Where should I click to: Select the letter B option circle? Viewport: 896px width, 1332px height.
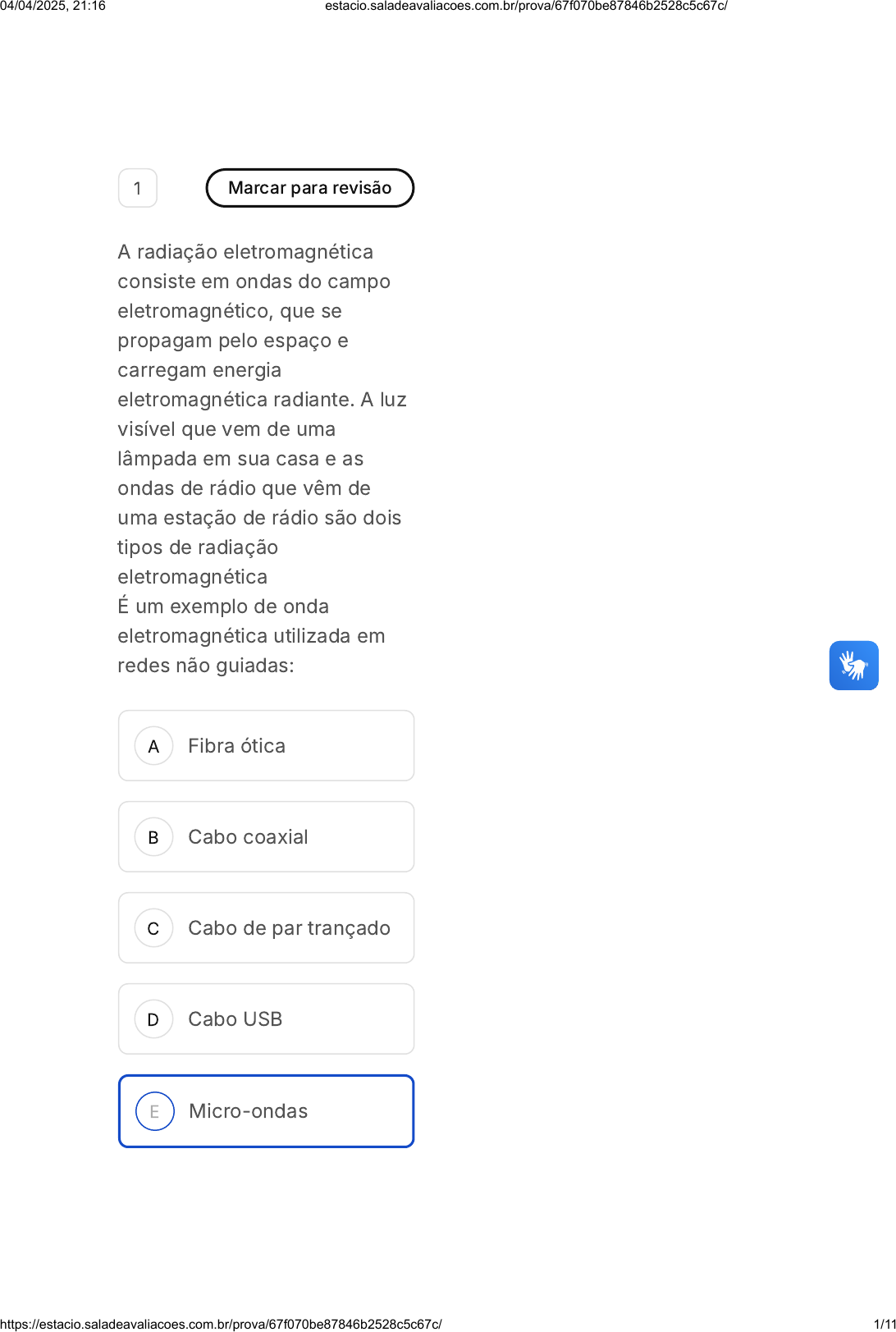(x=153, y=837)
